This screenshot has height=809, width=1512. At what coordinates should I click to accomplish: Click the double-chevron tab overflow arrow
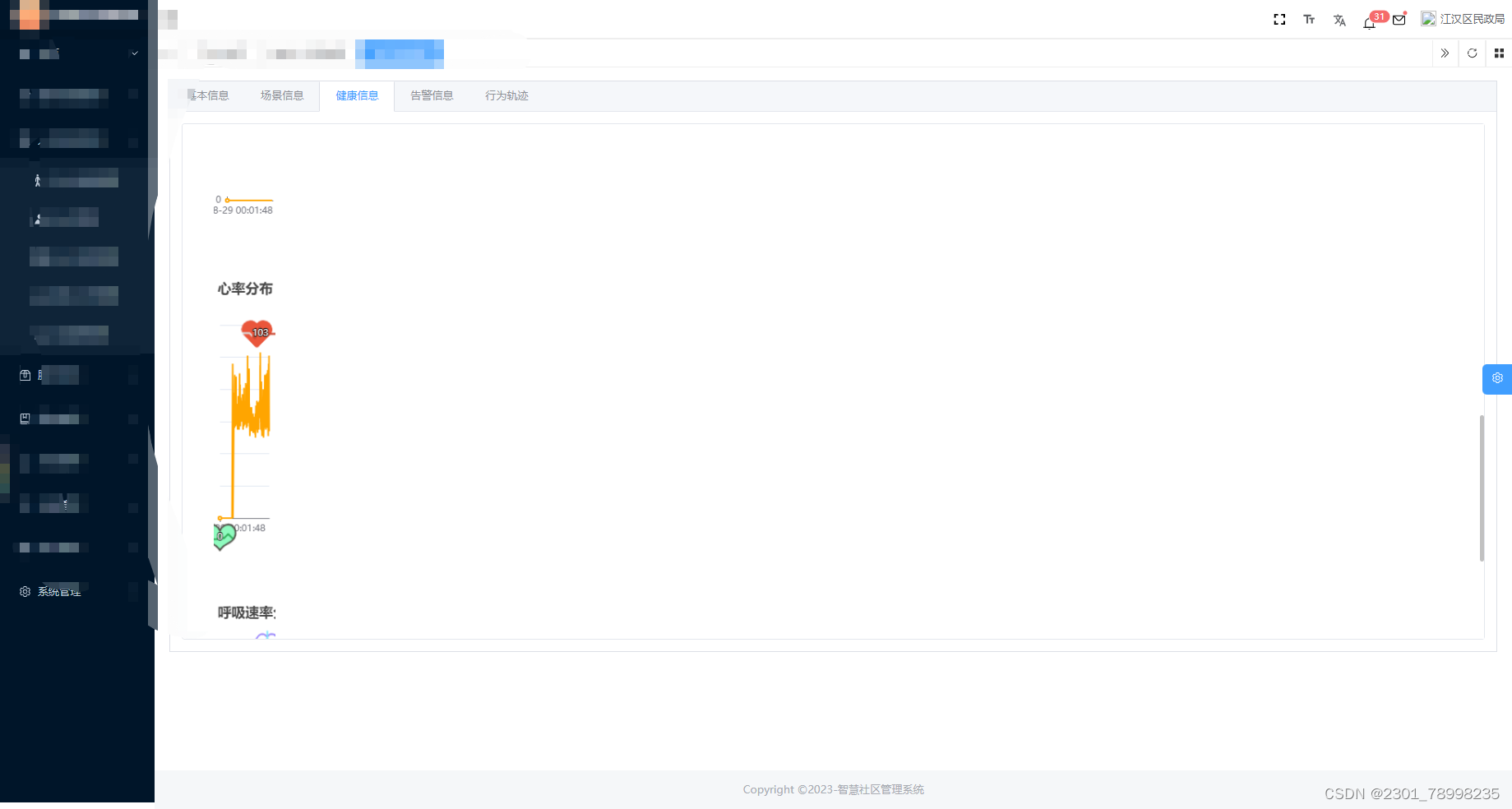[x=1445, y=53]
